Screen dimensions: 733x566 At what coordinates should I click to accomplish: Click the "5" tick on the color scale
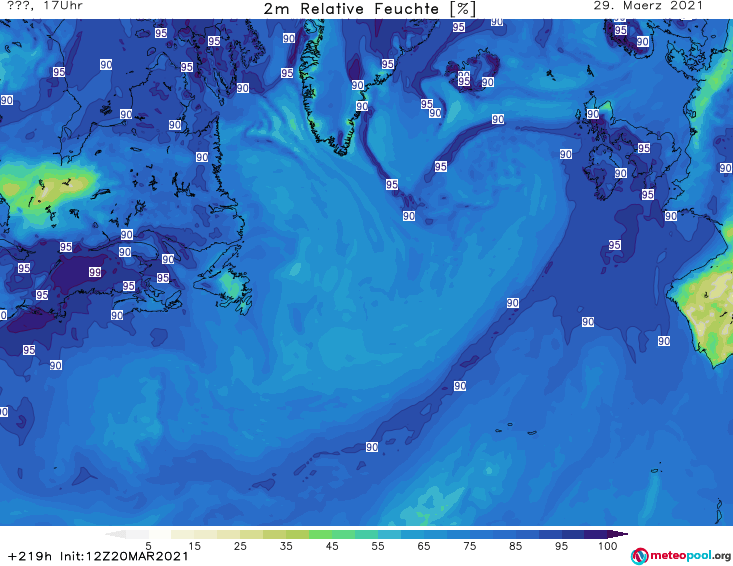[148, 546]
